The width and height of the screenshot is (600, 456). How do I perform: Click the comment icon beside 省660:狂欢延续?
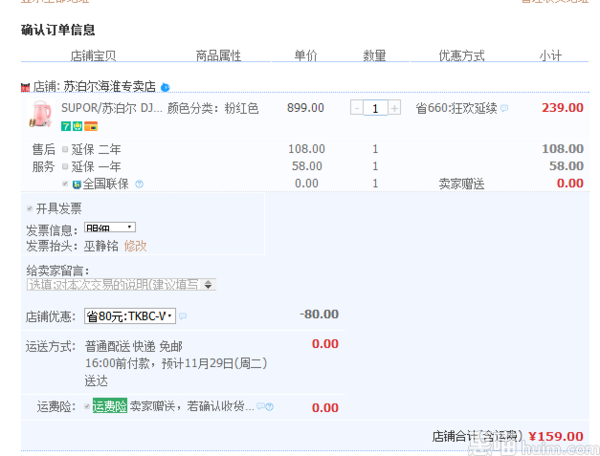(x=504, y=108)
